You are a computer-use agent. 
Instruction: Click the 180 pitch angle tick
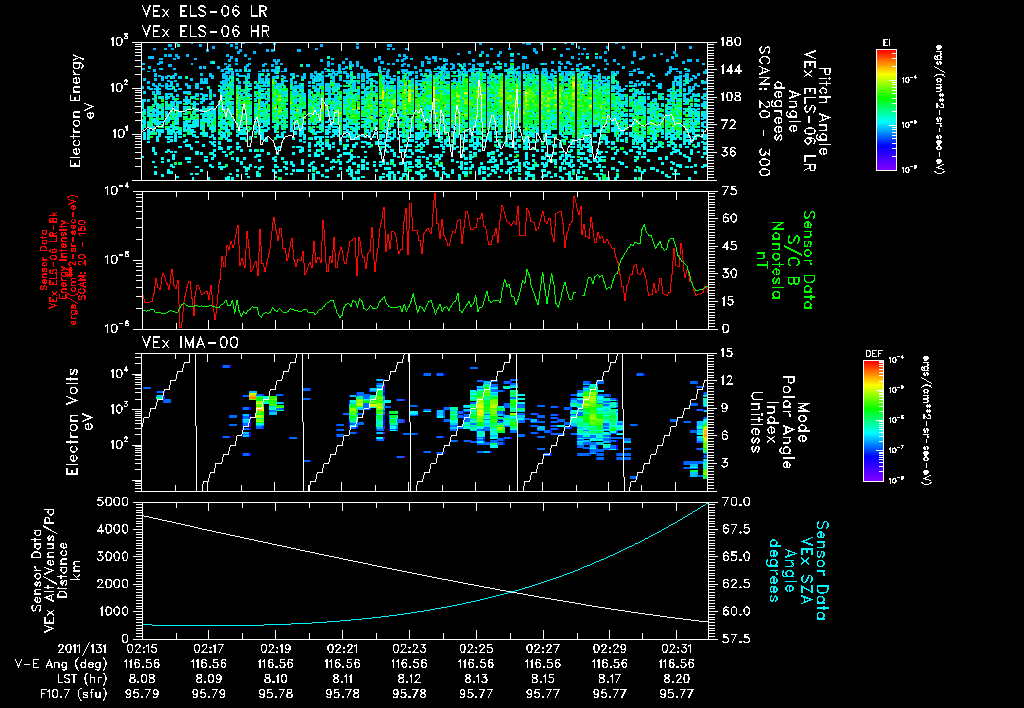730,42
